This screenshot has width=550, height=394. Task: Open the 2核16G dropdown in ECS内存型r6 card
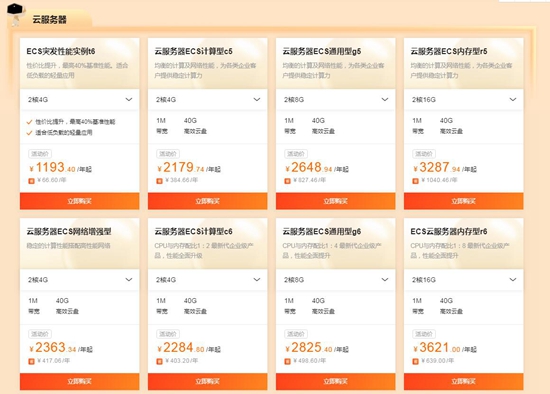[464, 280]
